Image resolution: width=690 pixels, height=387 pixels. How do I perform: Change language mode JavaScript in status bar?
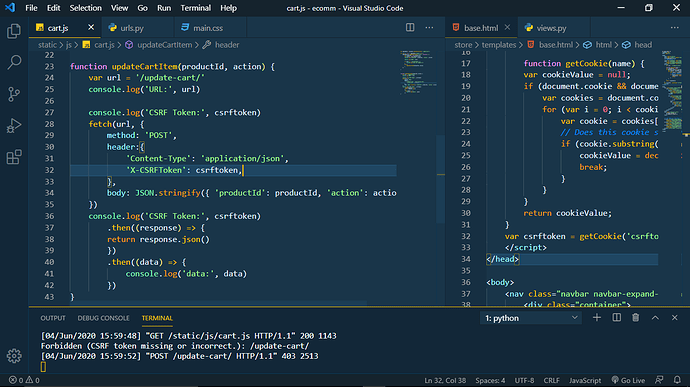[x=584, y=380]
